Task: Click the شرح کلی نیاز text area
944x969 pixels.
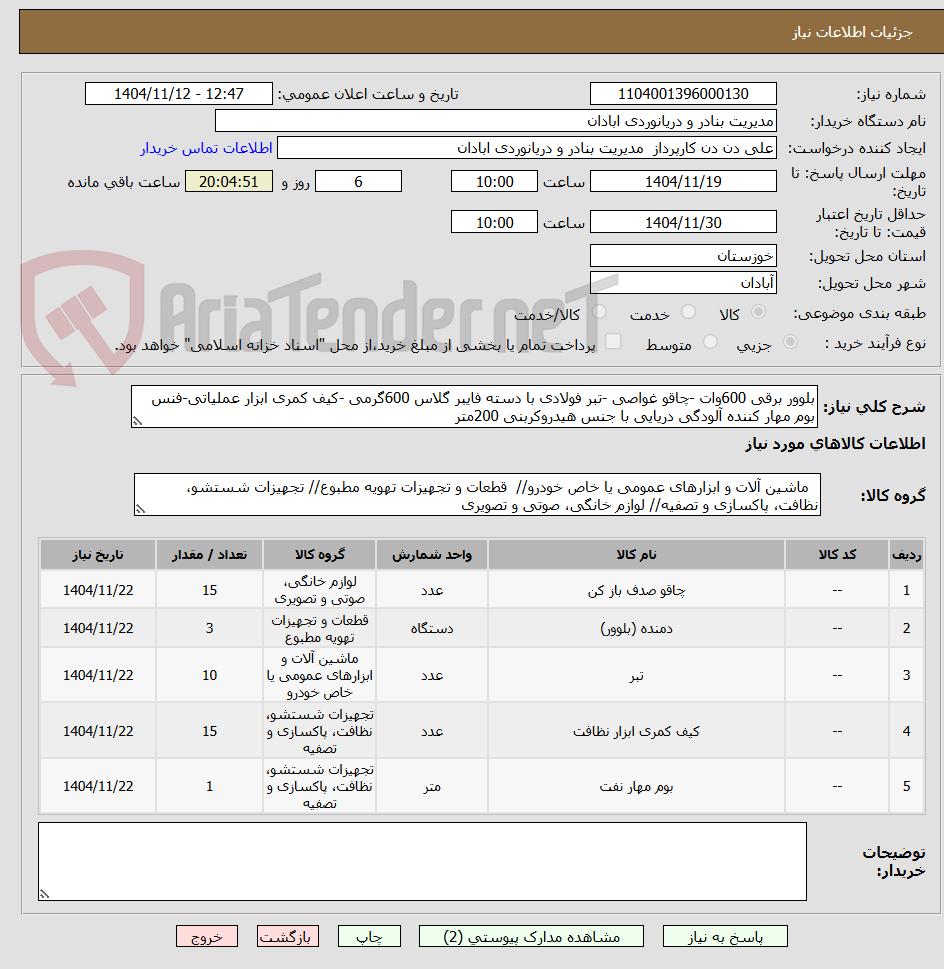Action: pos(474,407)
